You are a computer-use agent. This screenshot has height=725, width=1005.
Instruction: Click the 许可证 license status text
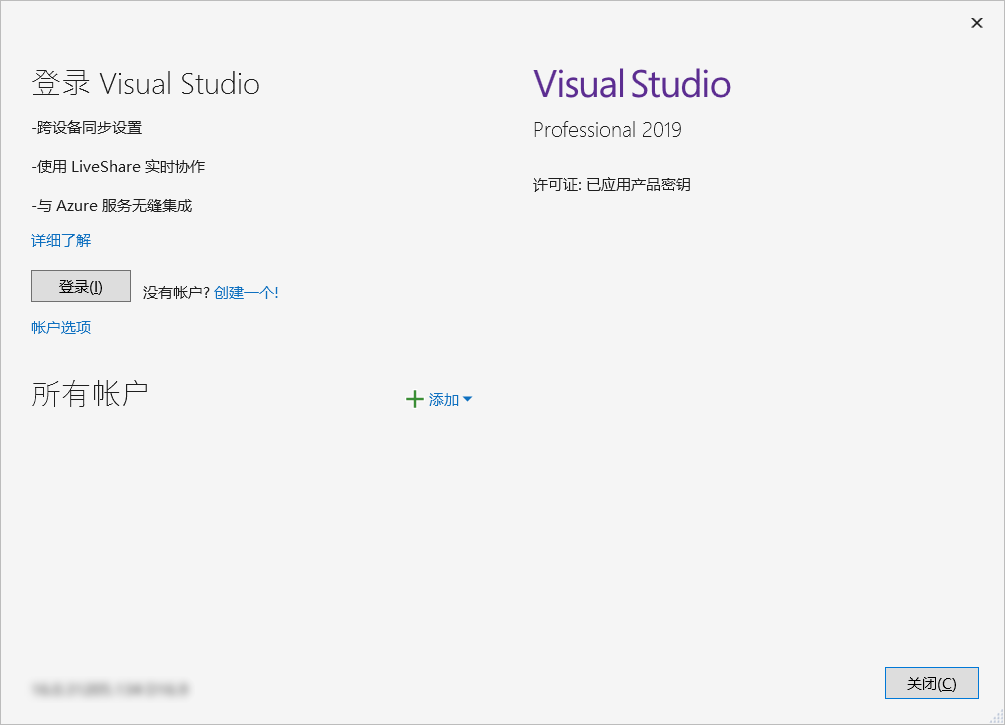coord(612,184)
